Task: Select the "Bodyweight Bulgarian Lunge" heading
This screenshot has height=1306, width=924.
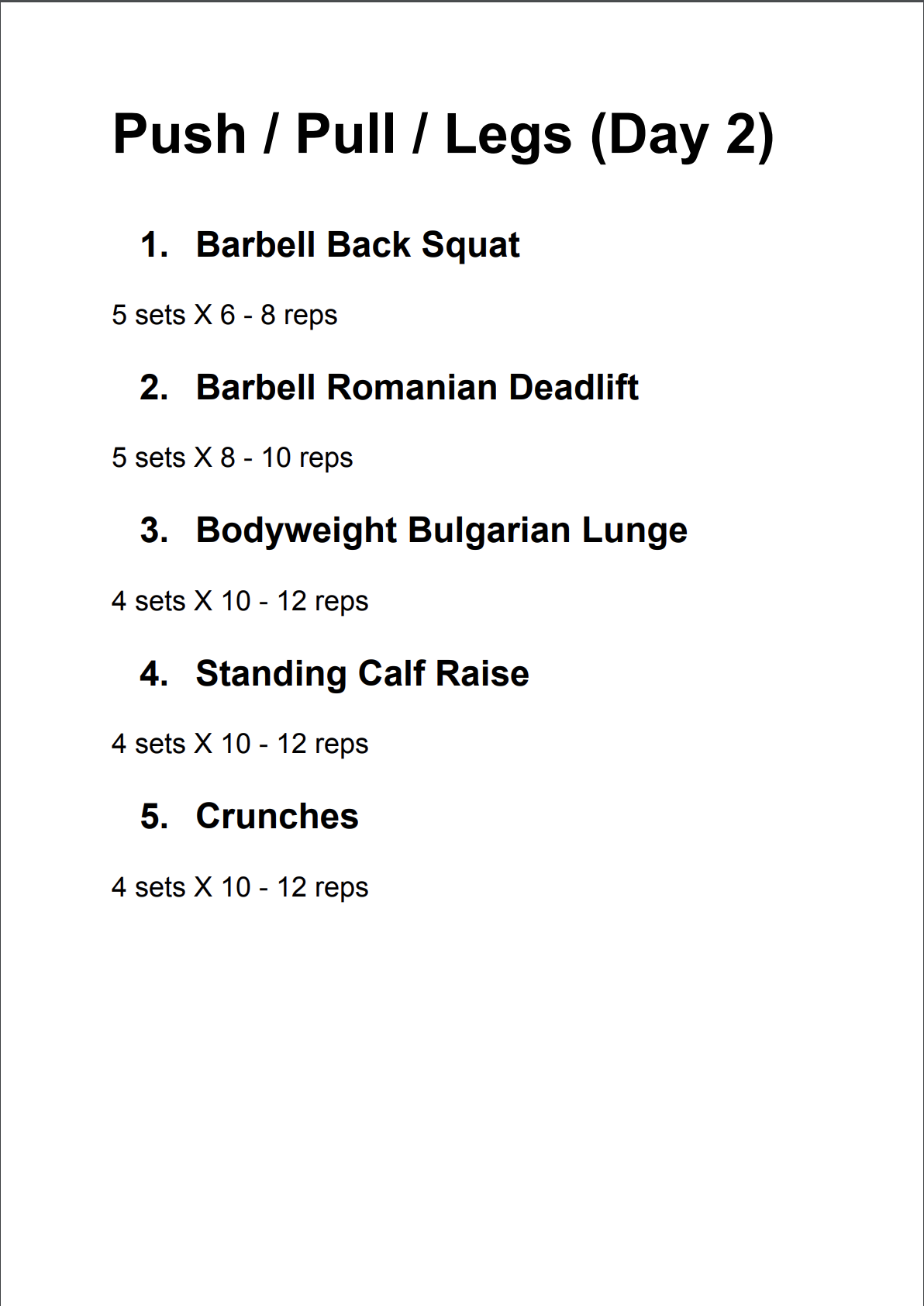Action: [x=441, y=531]
